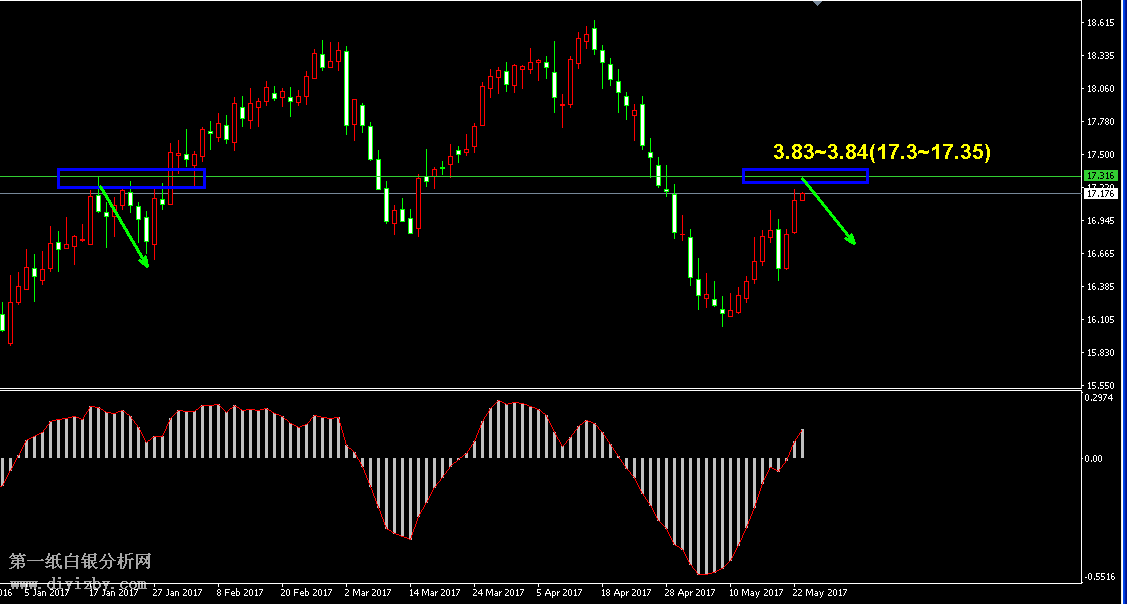Click the 16.105 price scale label

pyautogui.click(x=1100, y=320)
